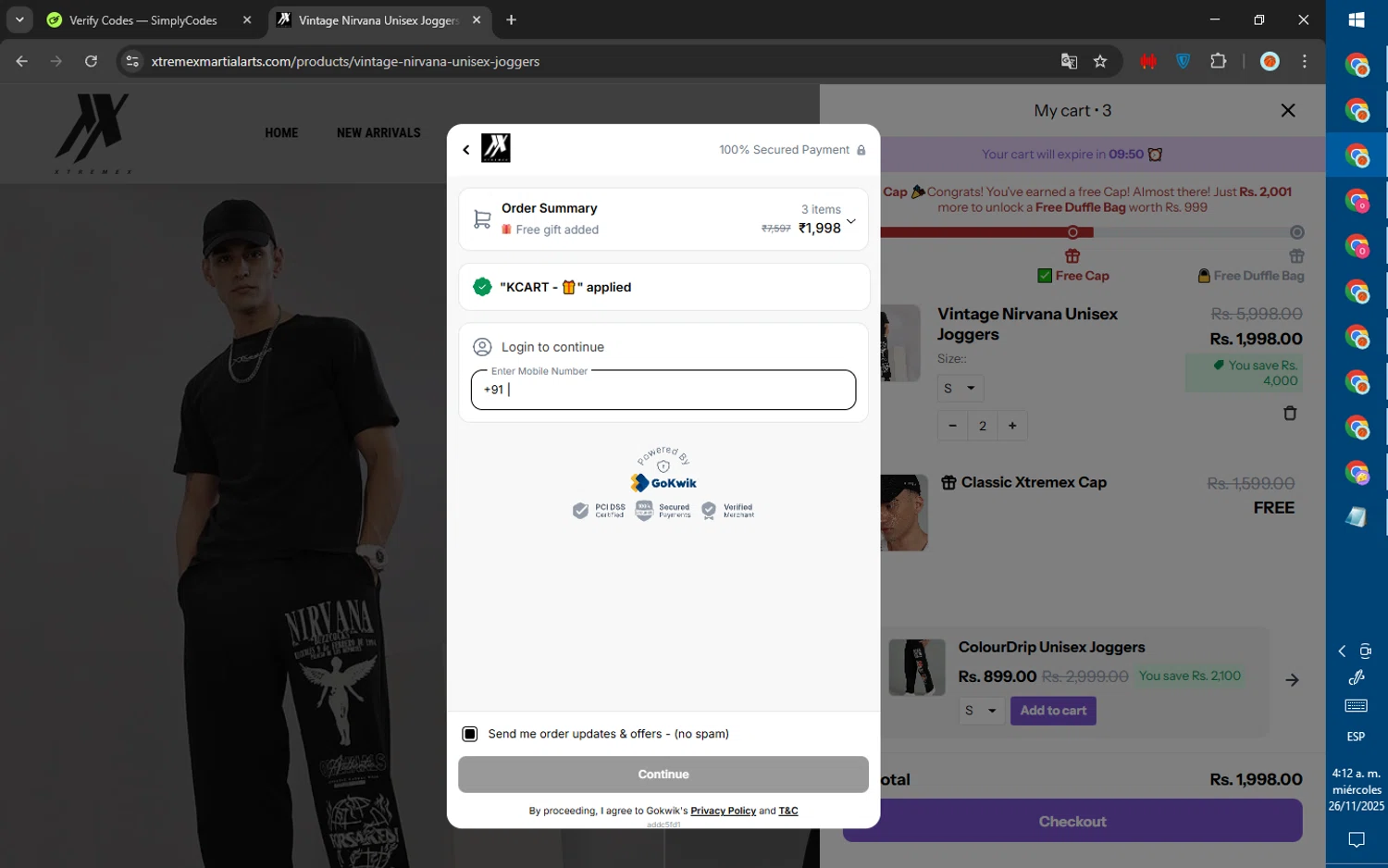Open the NEW ARRIVALS menu item

coord(378,133)
